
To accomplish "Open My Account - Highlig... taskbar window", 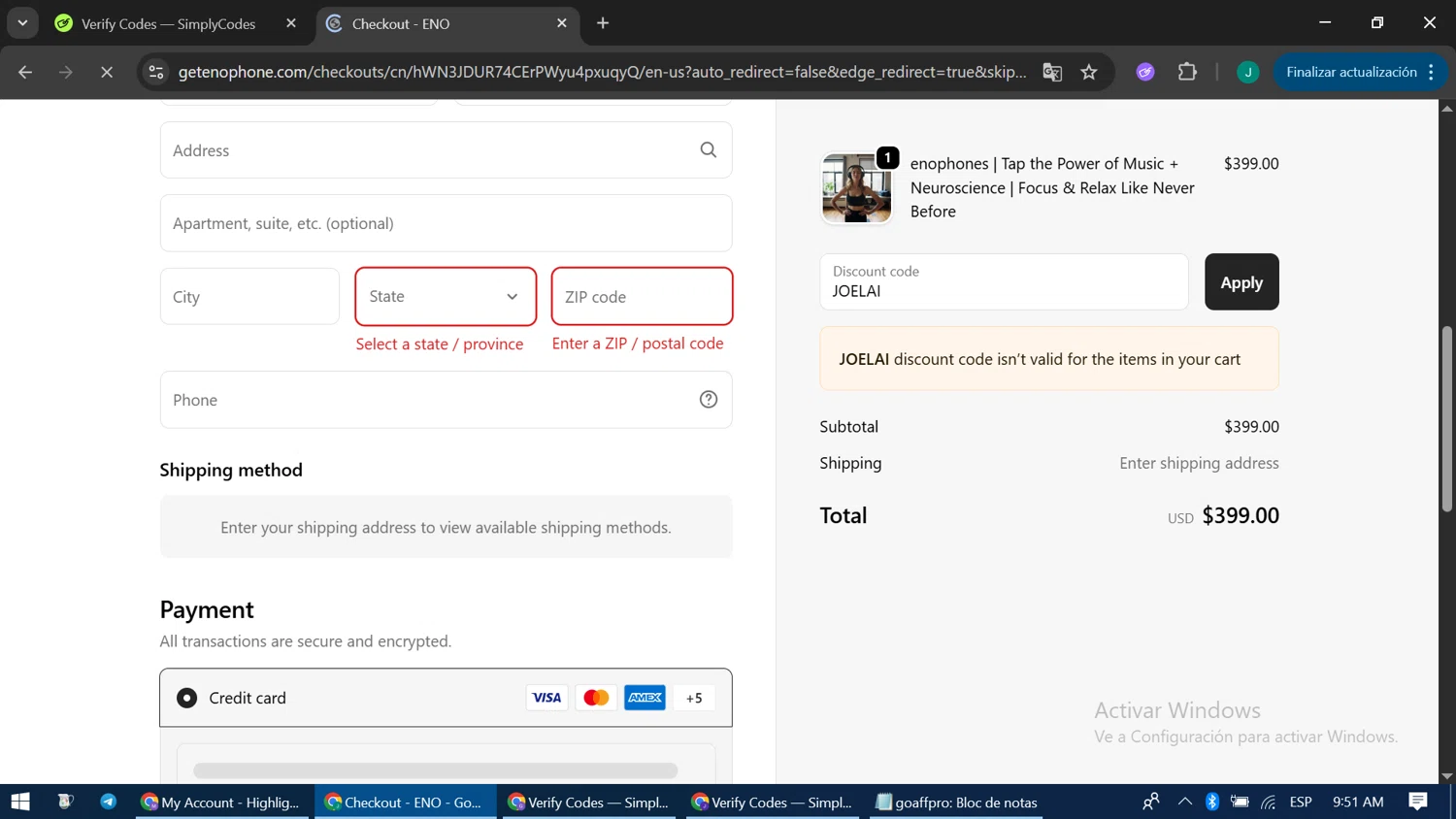I will coord(221,802).
